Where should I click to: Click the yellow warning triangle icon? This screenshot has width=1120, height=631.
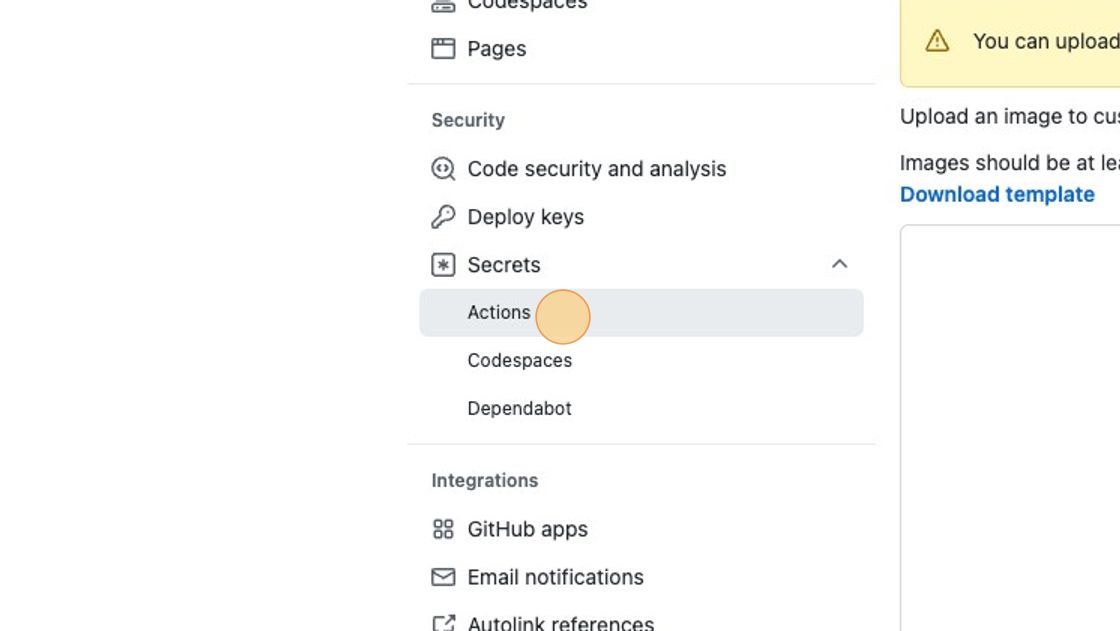tap(937, 41)
